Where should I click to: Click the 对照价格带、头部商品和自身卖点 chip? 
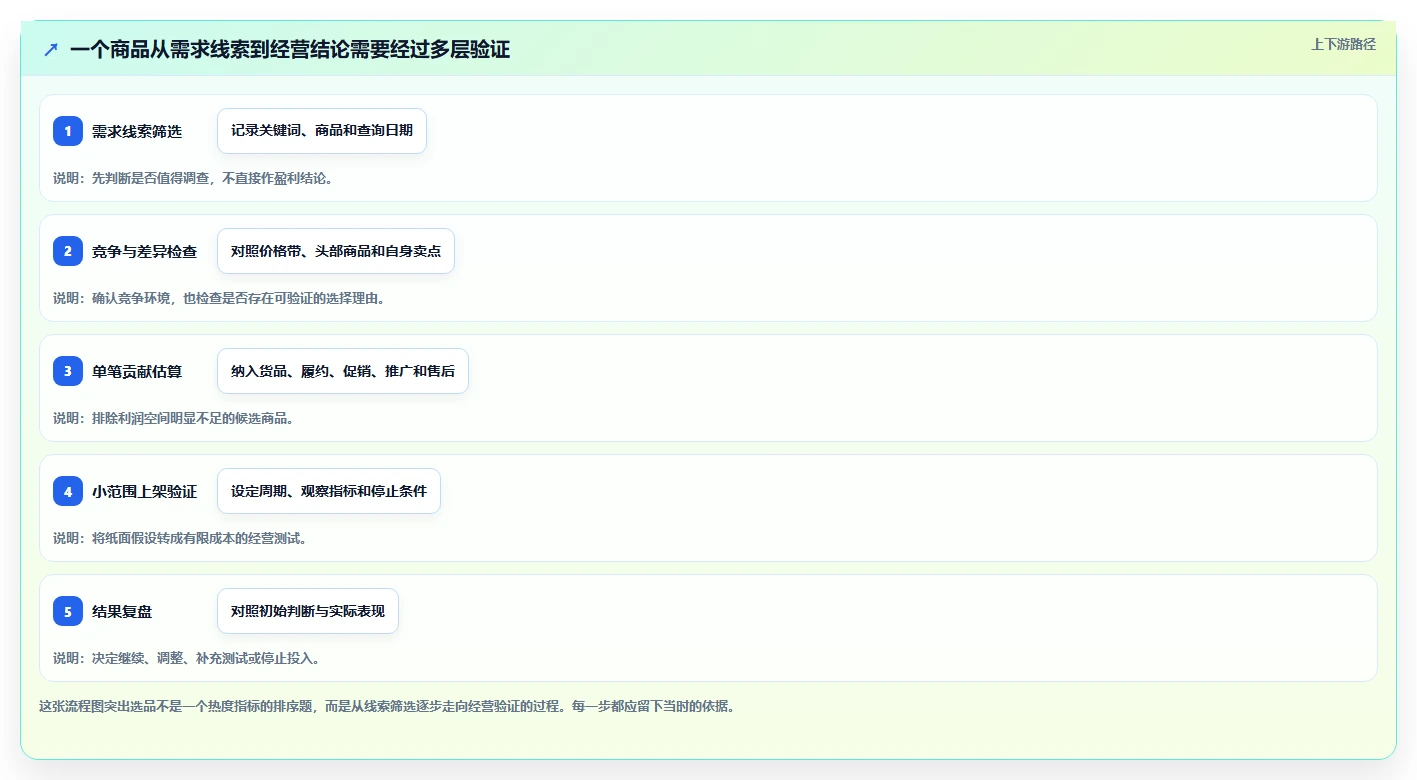tap(336, 251)
